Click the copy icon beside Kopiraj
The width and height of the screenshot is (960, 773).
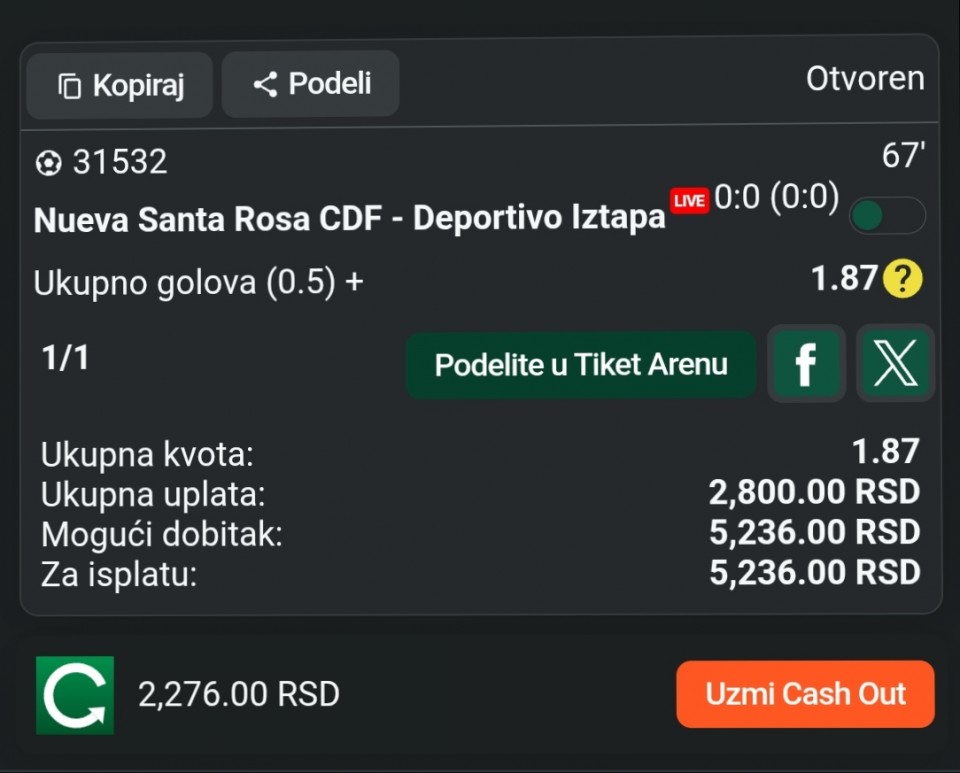tap(69, 87)
